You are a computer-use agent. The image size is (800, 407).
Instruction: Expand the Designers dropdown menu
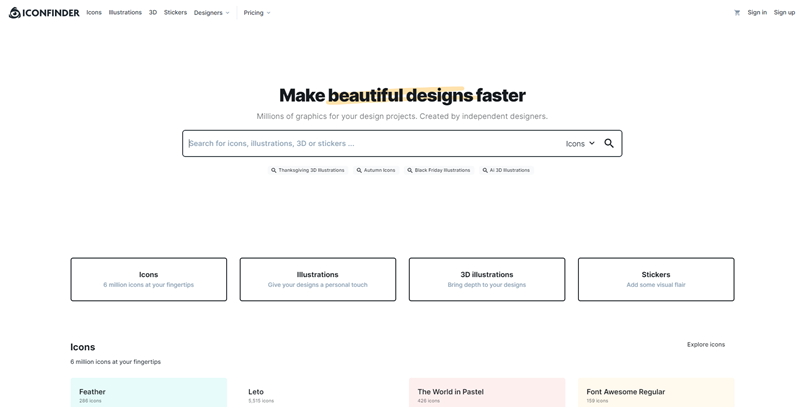[211, 13]
